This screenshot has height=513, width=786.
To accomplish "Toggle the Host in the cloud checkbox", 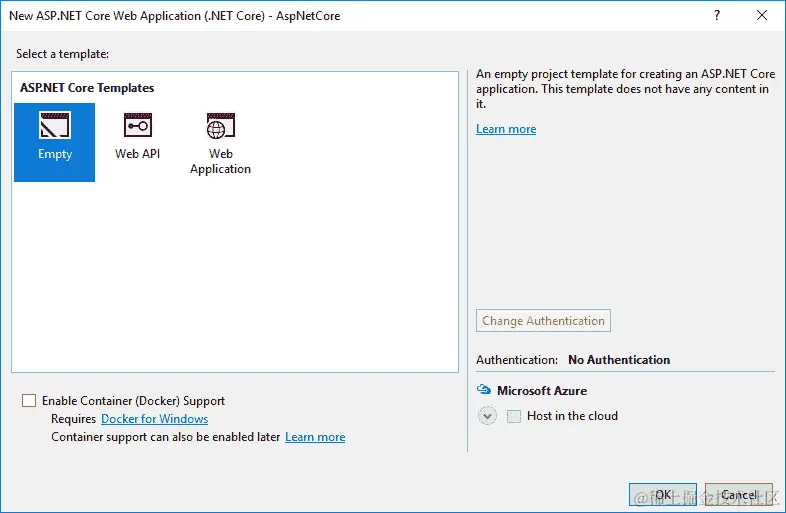I will pos(514,416).
